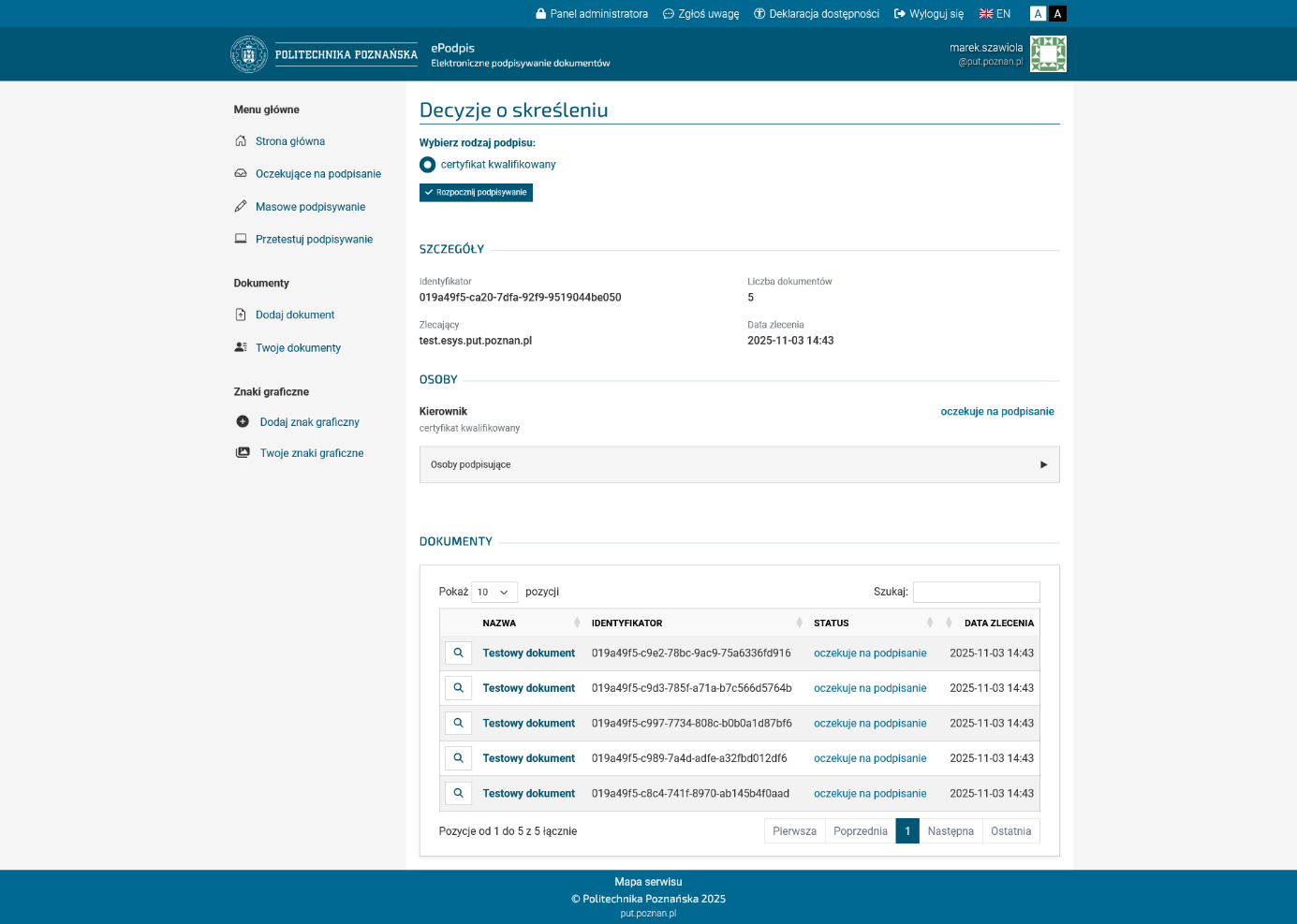Click the pencil icon beside Masowe podpisywanie
1297x924 pixels.
241,207
